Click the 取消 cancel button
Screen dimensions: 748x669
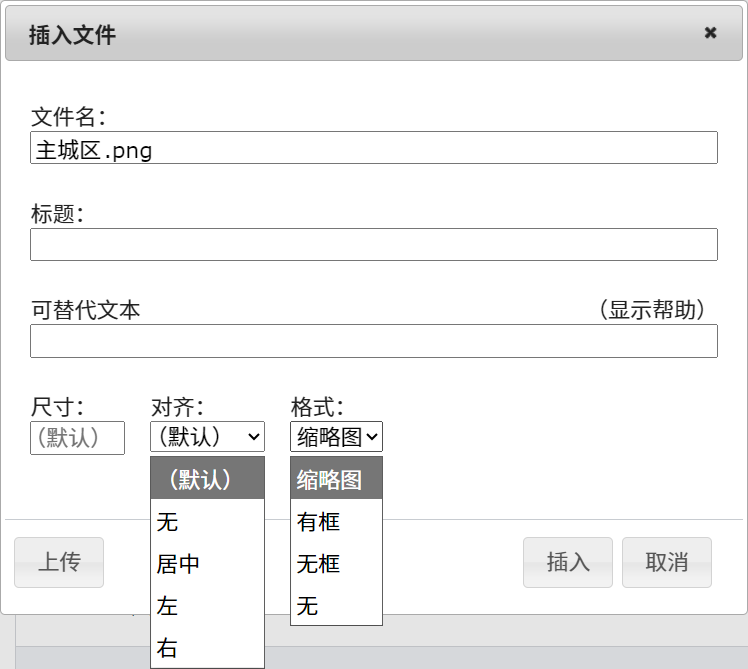click(667, 562)
